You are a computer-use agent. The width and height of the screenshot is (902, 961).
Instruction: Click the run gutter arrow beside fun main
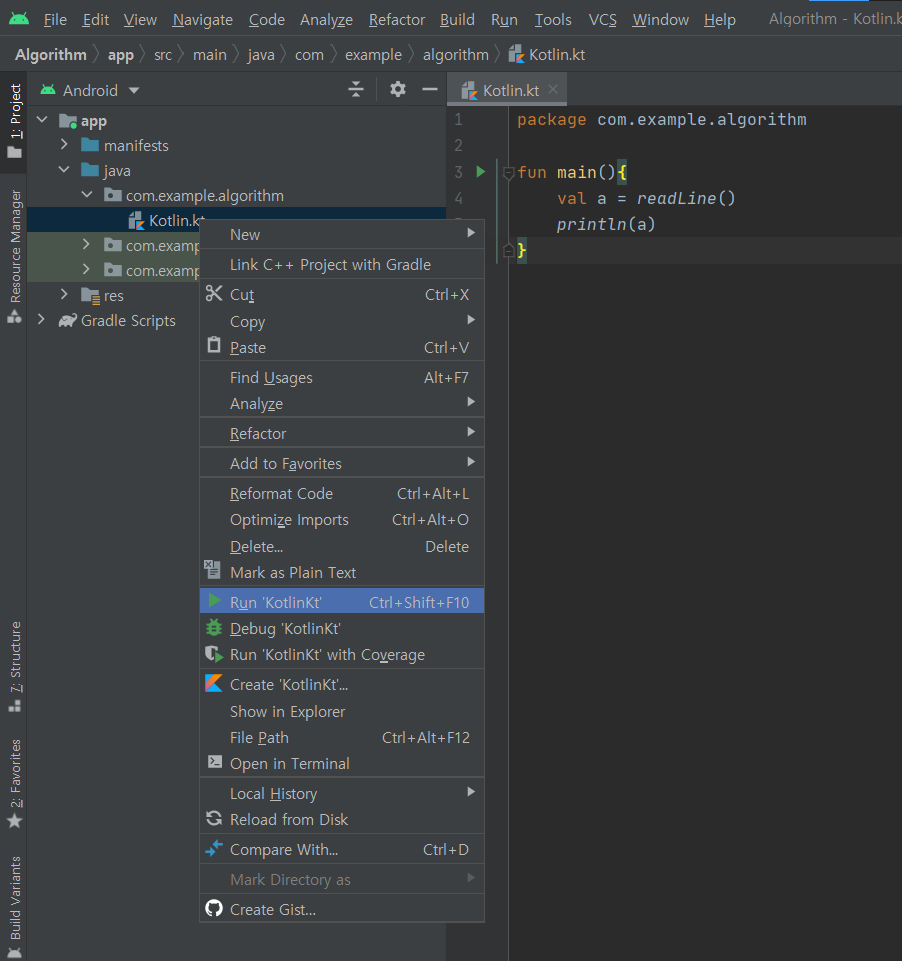pyautogui.click(x=481, y=172)
